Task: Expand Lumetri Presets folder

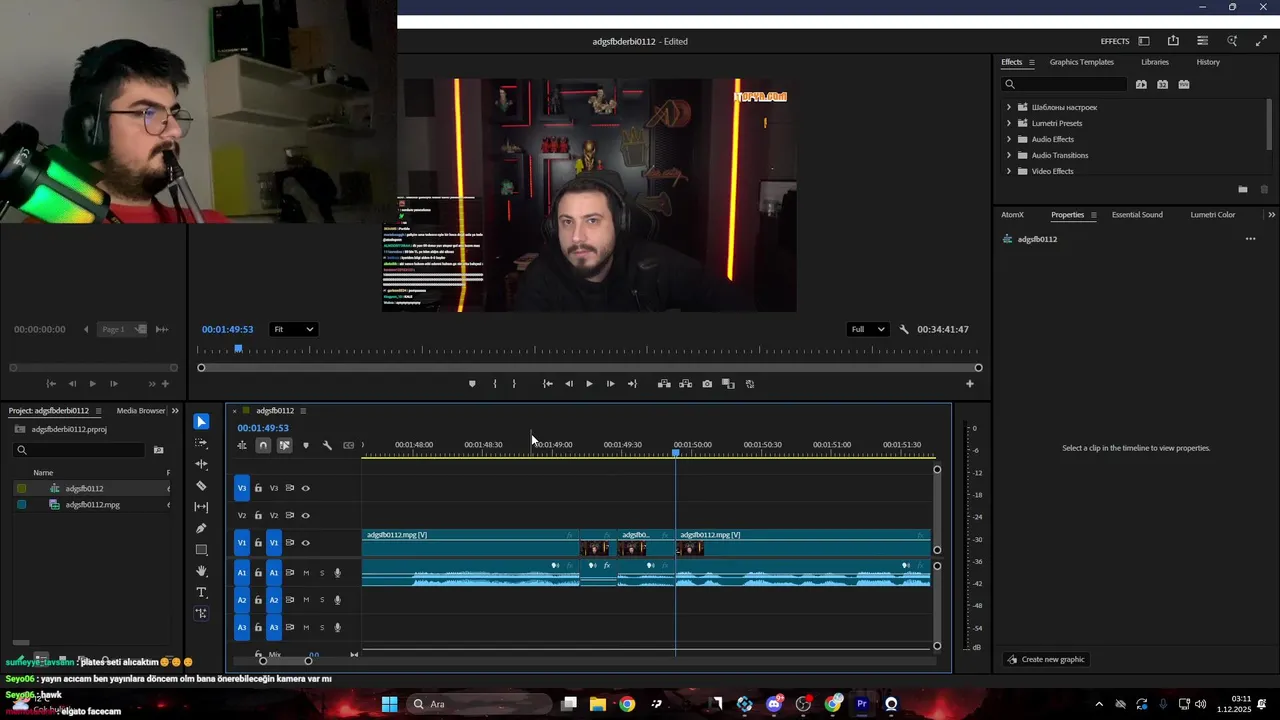Action: 1008,123
